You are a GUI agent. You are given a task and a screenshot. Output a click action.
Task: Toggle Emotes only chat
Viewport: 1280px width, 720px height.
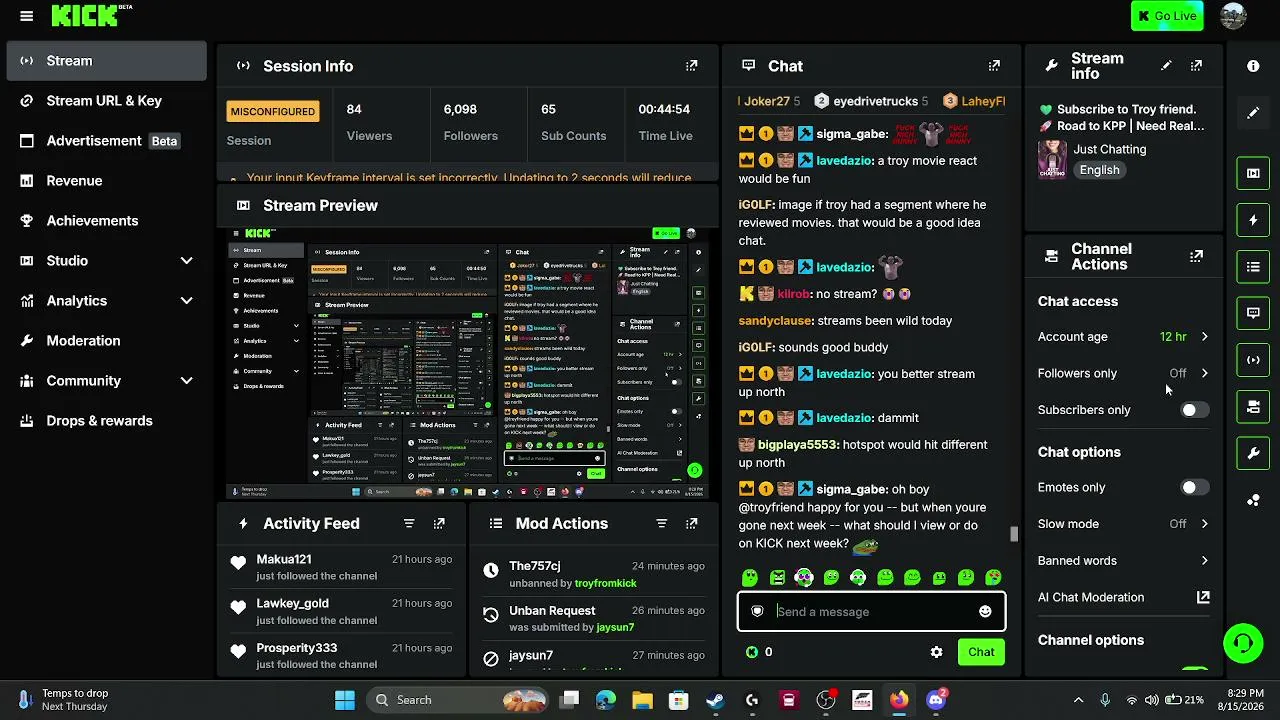[1194, 488]
